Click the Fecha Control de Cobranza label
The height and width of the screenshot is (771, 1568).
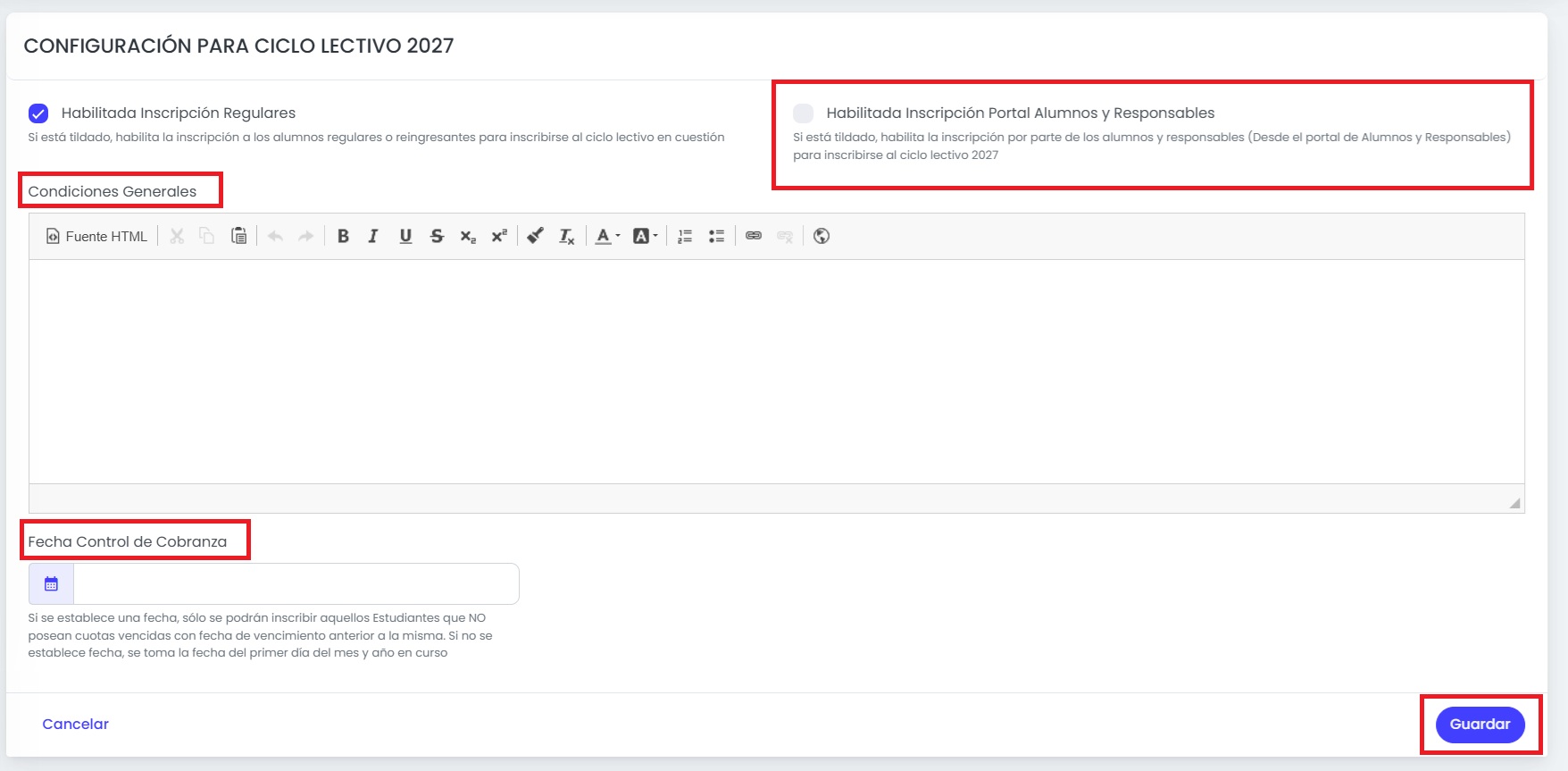pyautogui.click(x=128, y=541)
